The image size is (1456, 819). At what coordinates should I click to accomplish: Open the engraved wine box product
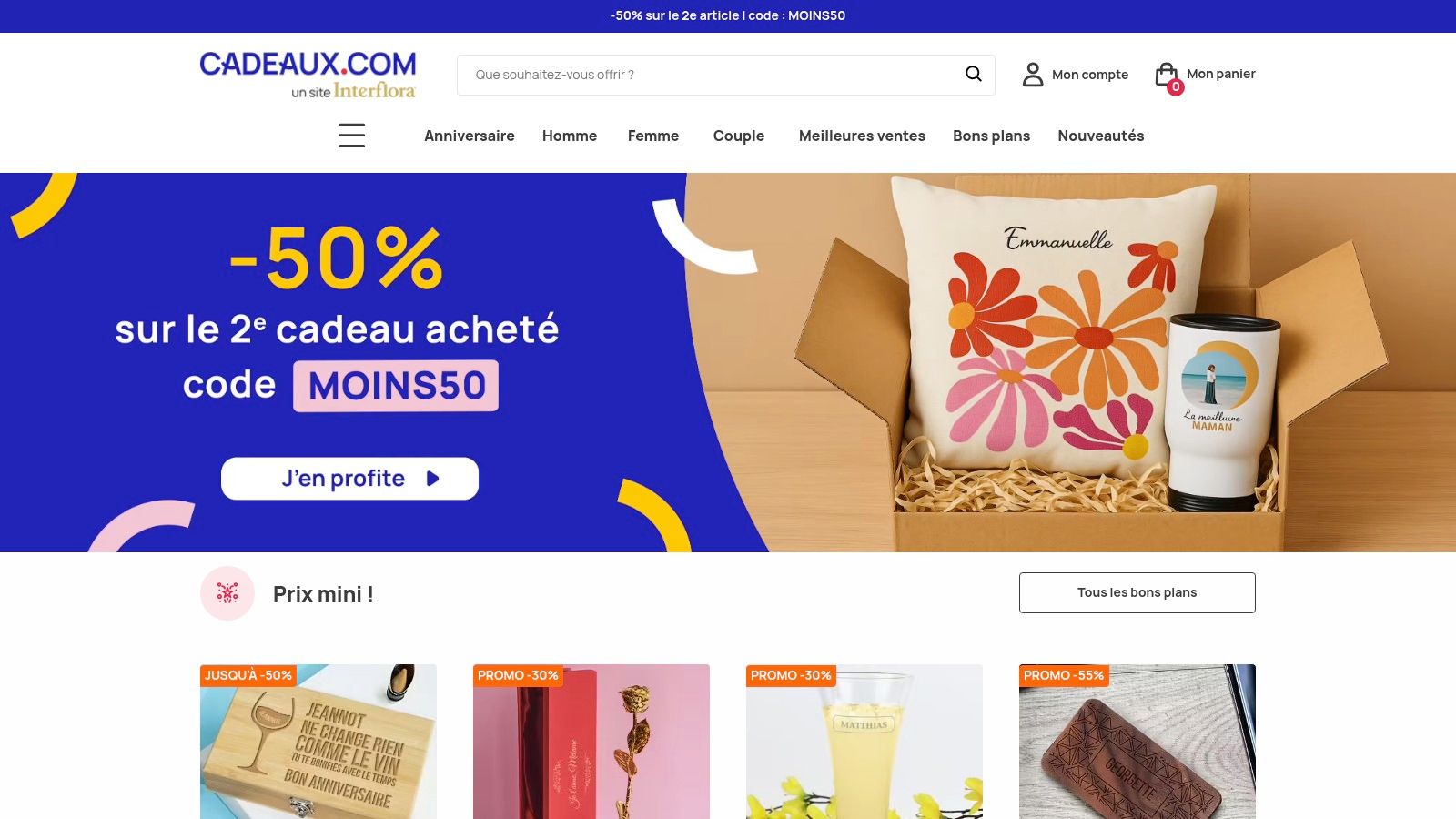point(318,742)
